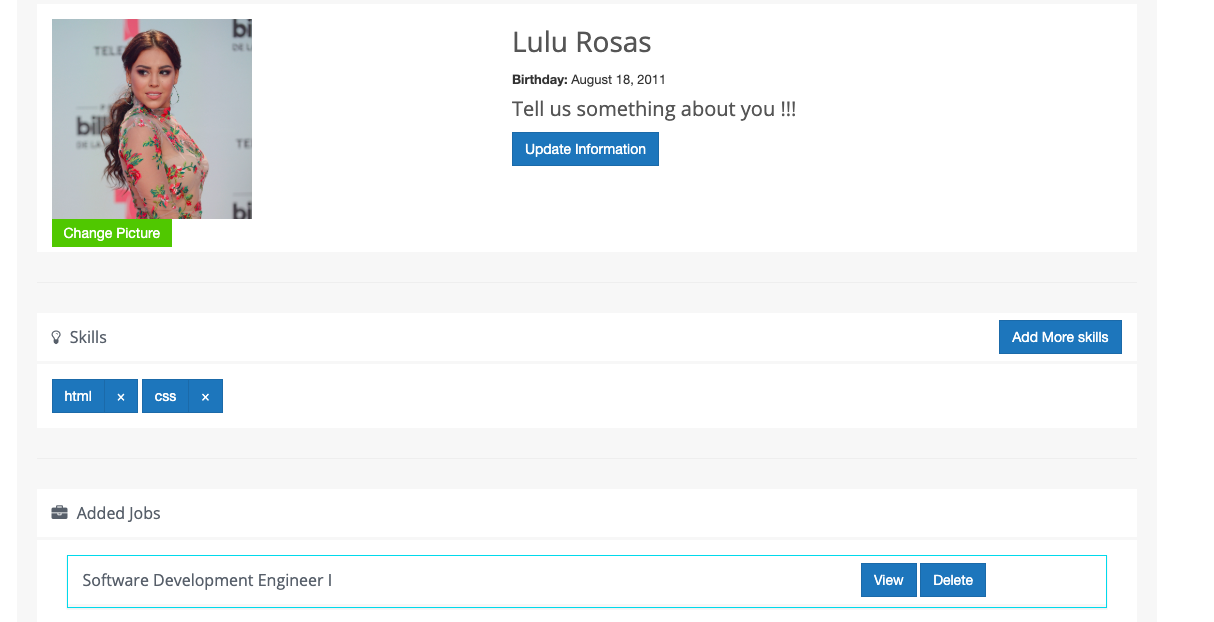View the Software Development Engineer I job
This screenshot has height=622, width=1214.
coord(888,580)
